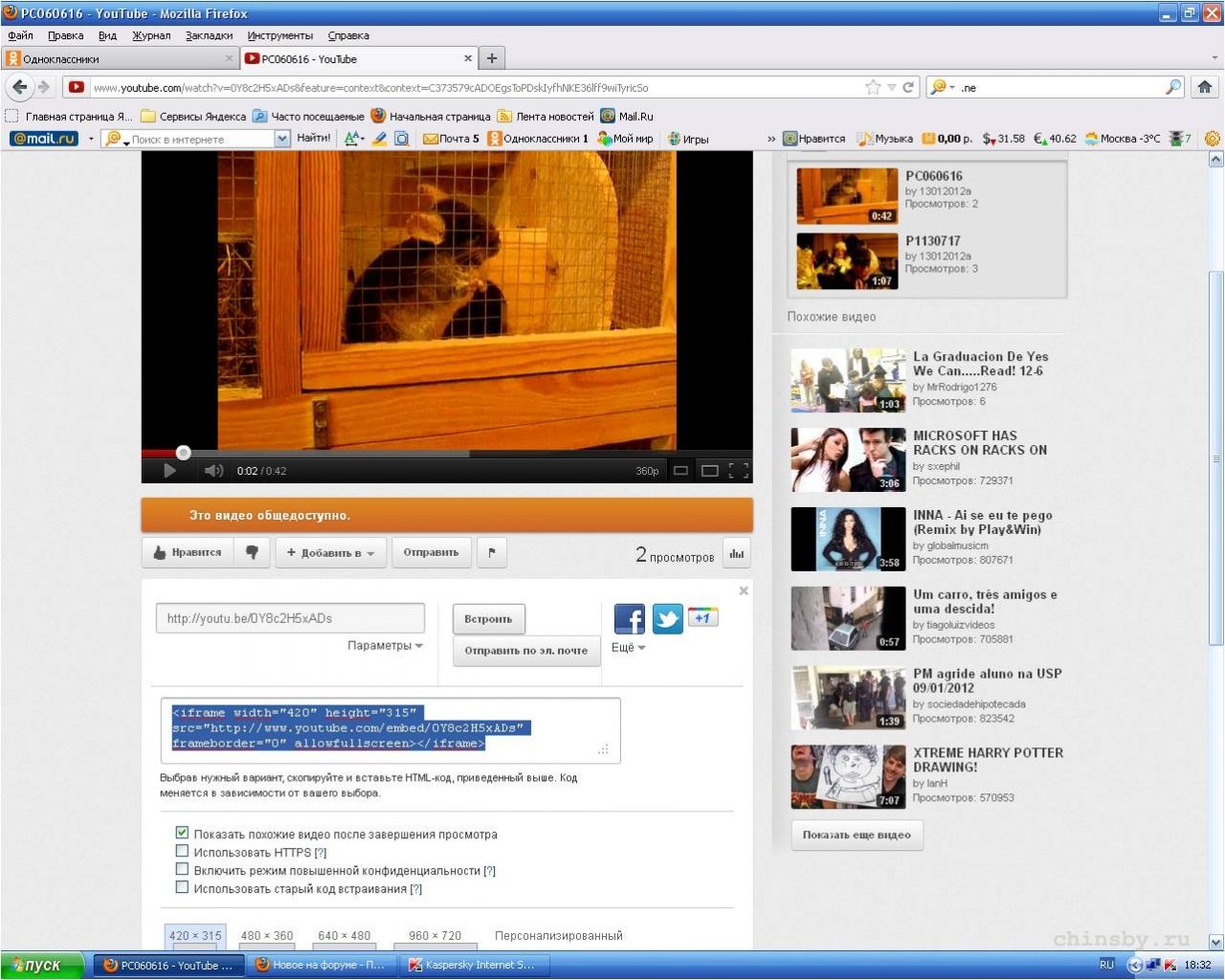Switch player to small size mode
Screen dimensions: 1225x980
pos(680,470)
